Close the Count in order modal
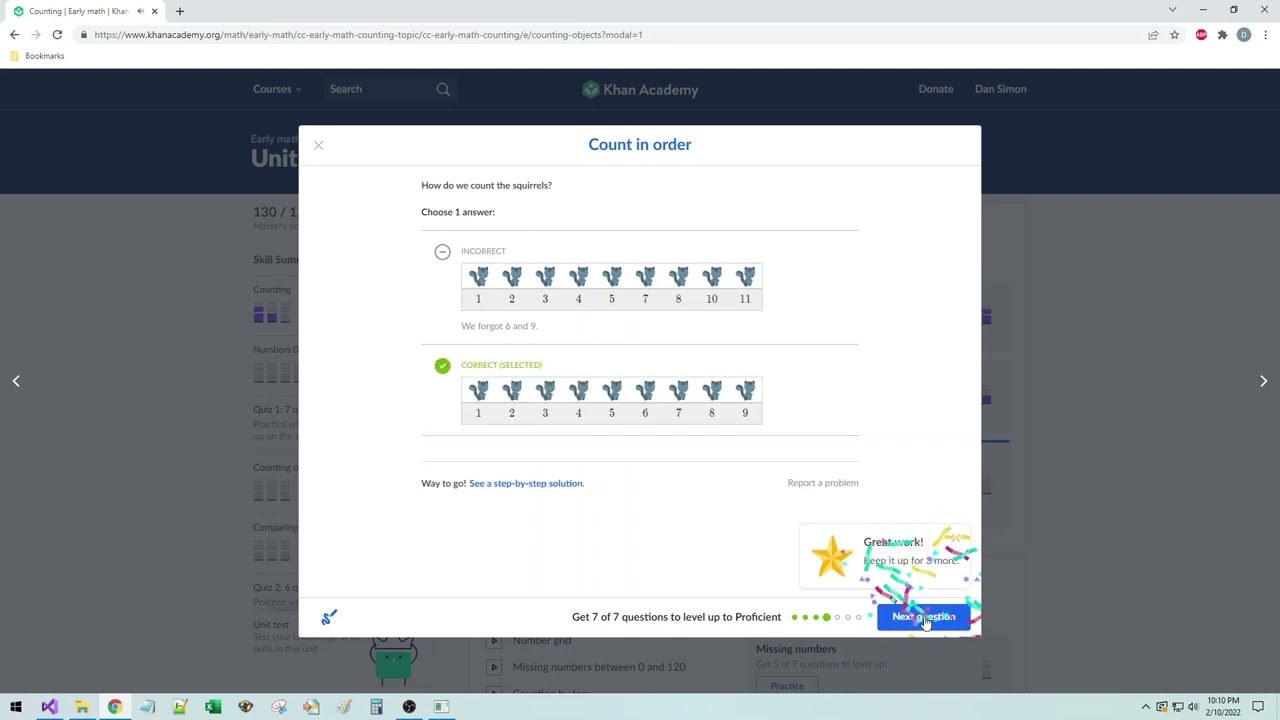Image resolution: width=1280 pixels, height=720 pixels. point(318,146)
